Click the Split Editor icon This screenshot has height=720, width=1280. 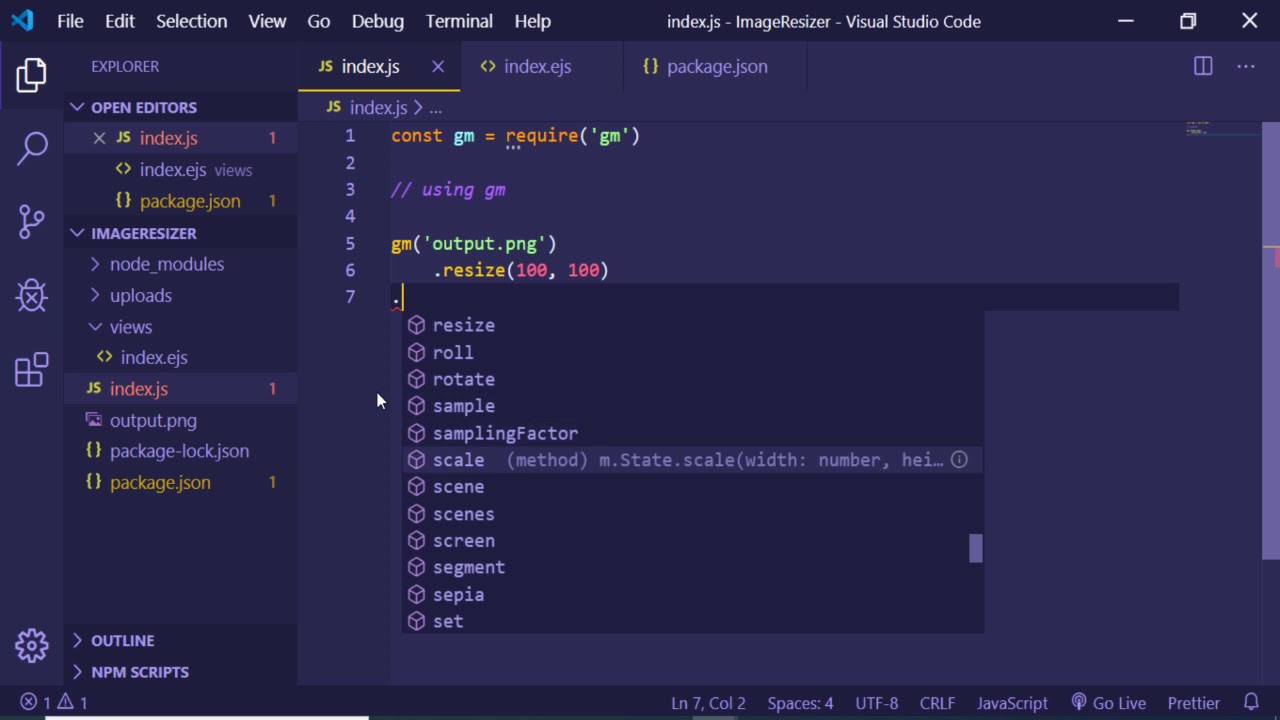(1203, 66)
